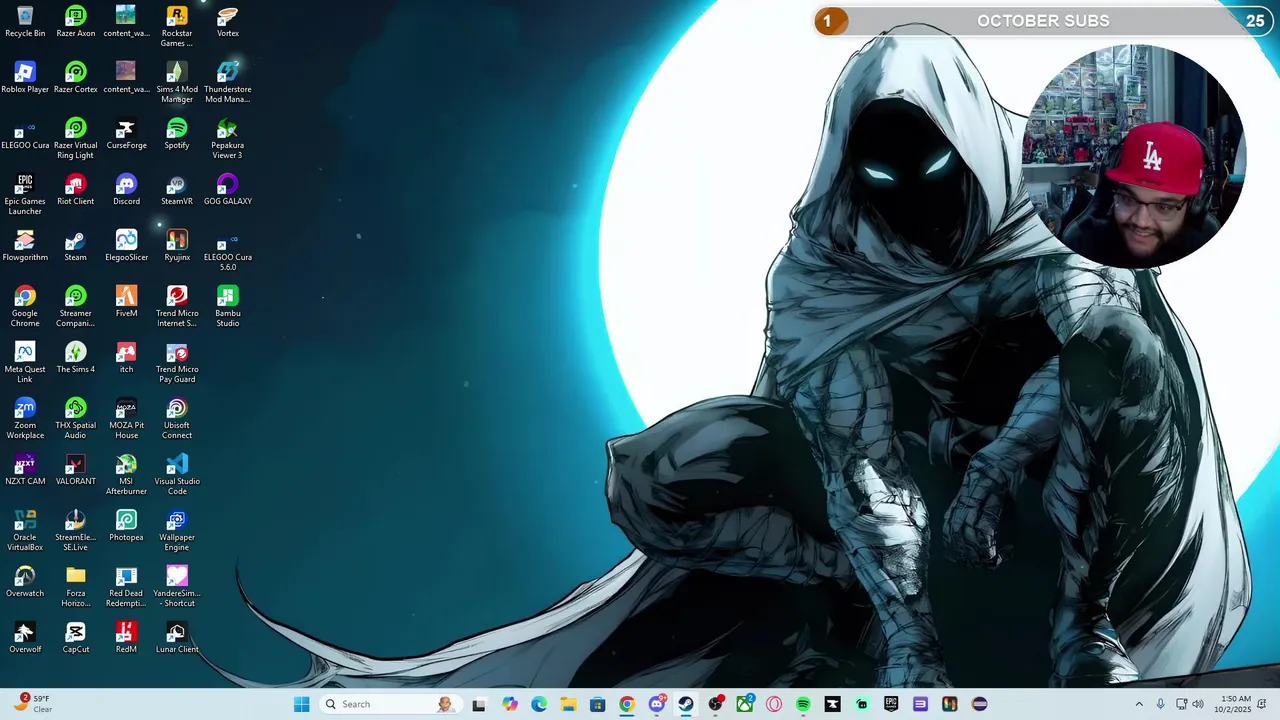Open the Photopea desktop shortcut
Image resolution: width=1280 pixels, height=720 pixels.
coord(126,525)
